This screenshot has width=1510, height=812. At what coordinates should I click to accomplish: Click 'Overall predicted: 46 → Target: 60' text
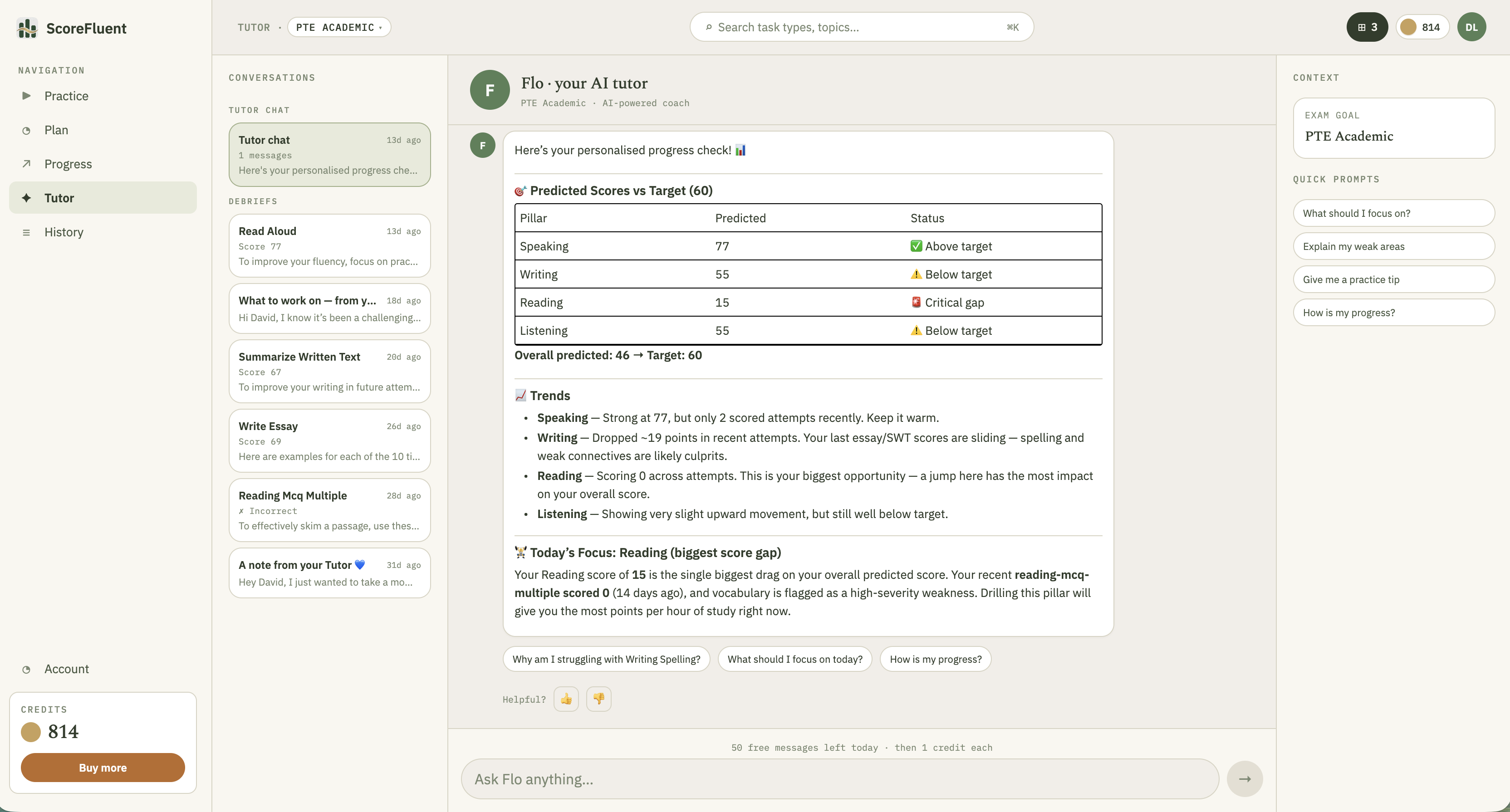click(x=608, y=355)
